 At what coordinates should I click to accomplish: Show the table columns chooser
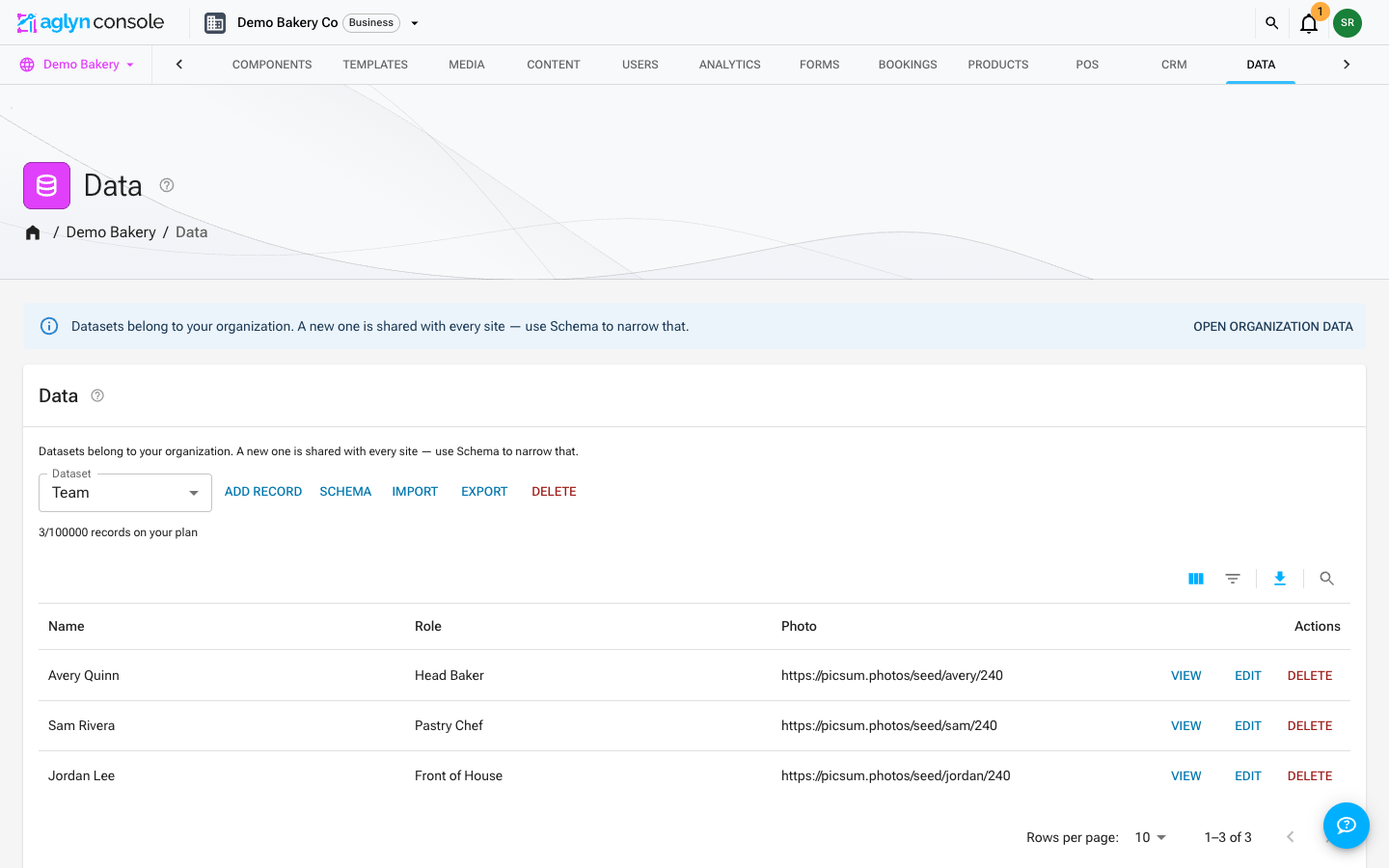1196,579
